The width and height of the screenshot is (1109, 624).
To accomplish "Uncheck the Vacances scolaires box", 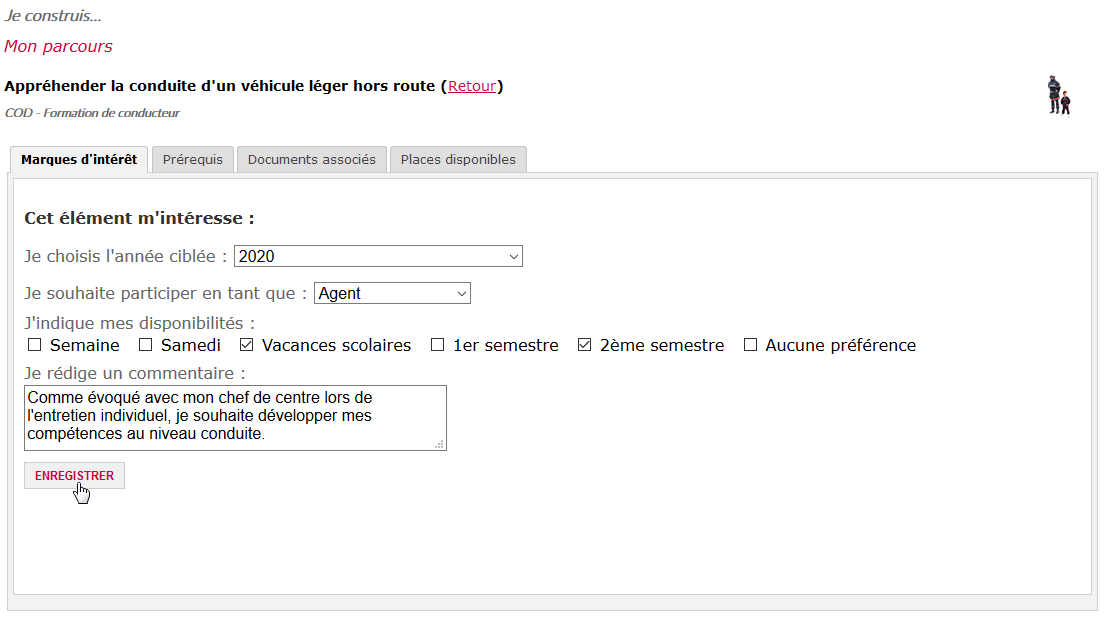I will [246, 345].
